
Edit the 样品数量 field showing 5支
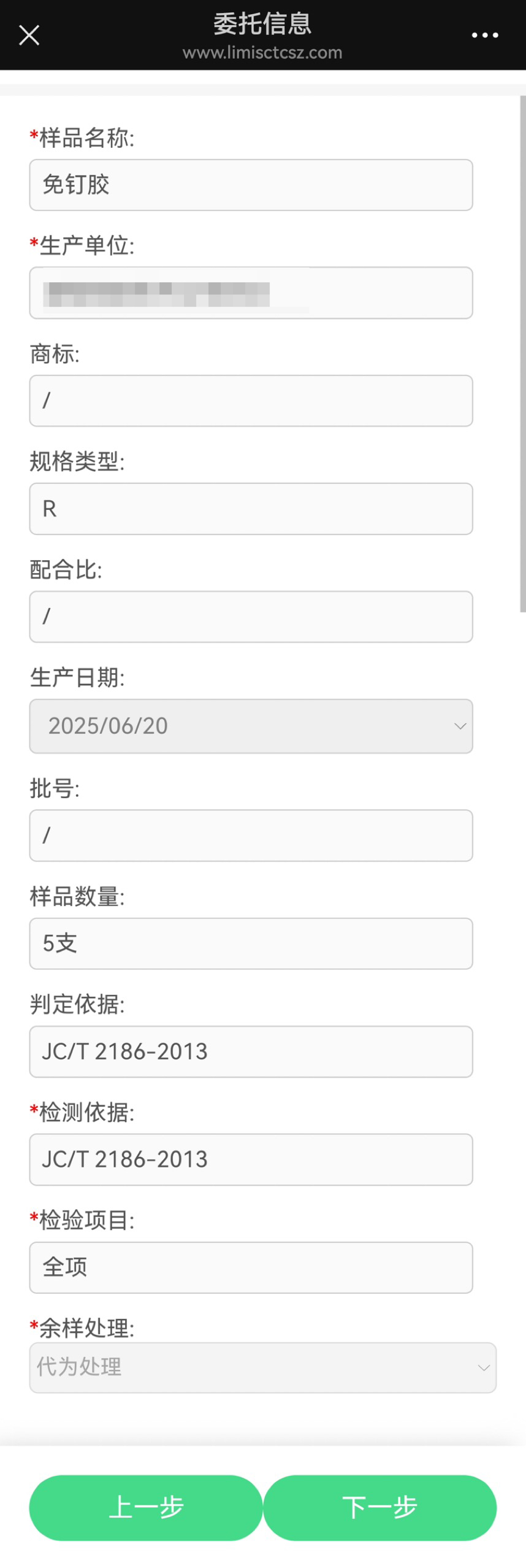click(251, 943)
